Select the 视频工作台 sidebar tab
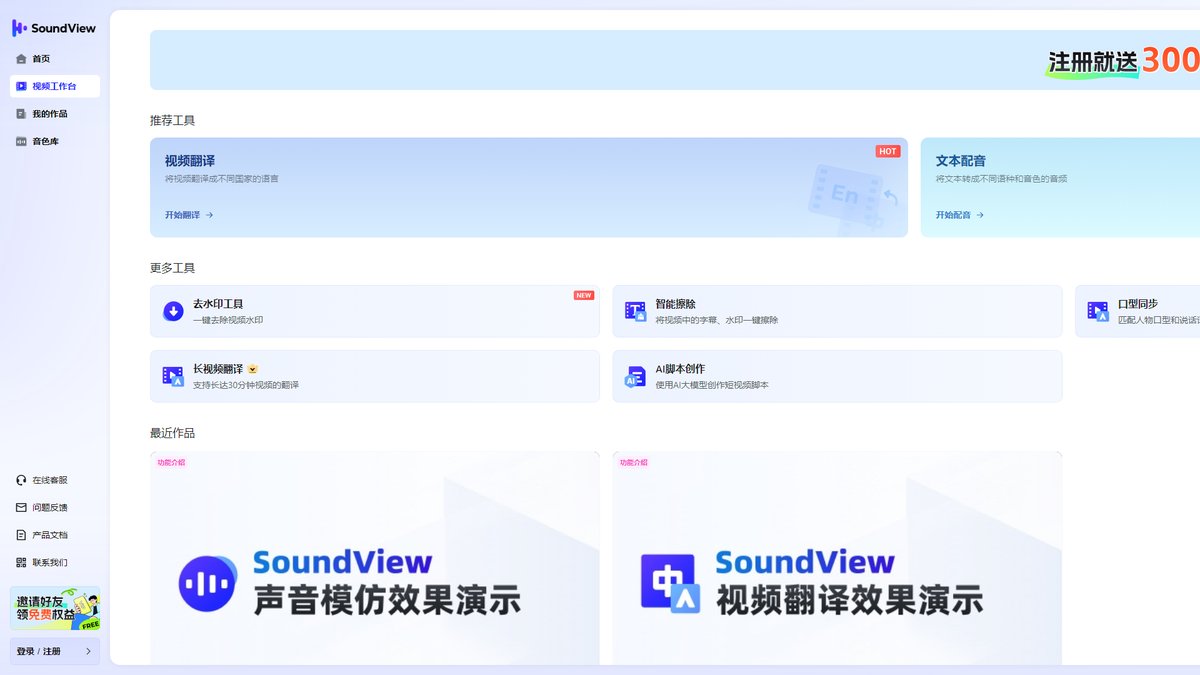Viewport: 1200px width, 675px height. [x=55, y=86]
